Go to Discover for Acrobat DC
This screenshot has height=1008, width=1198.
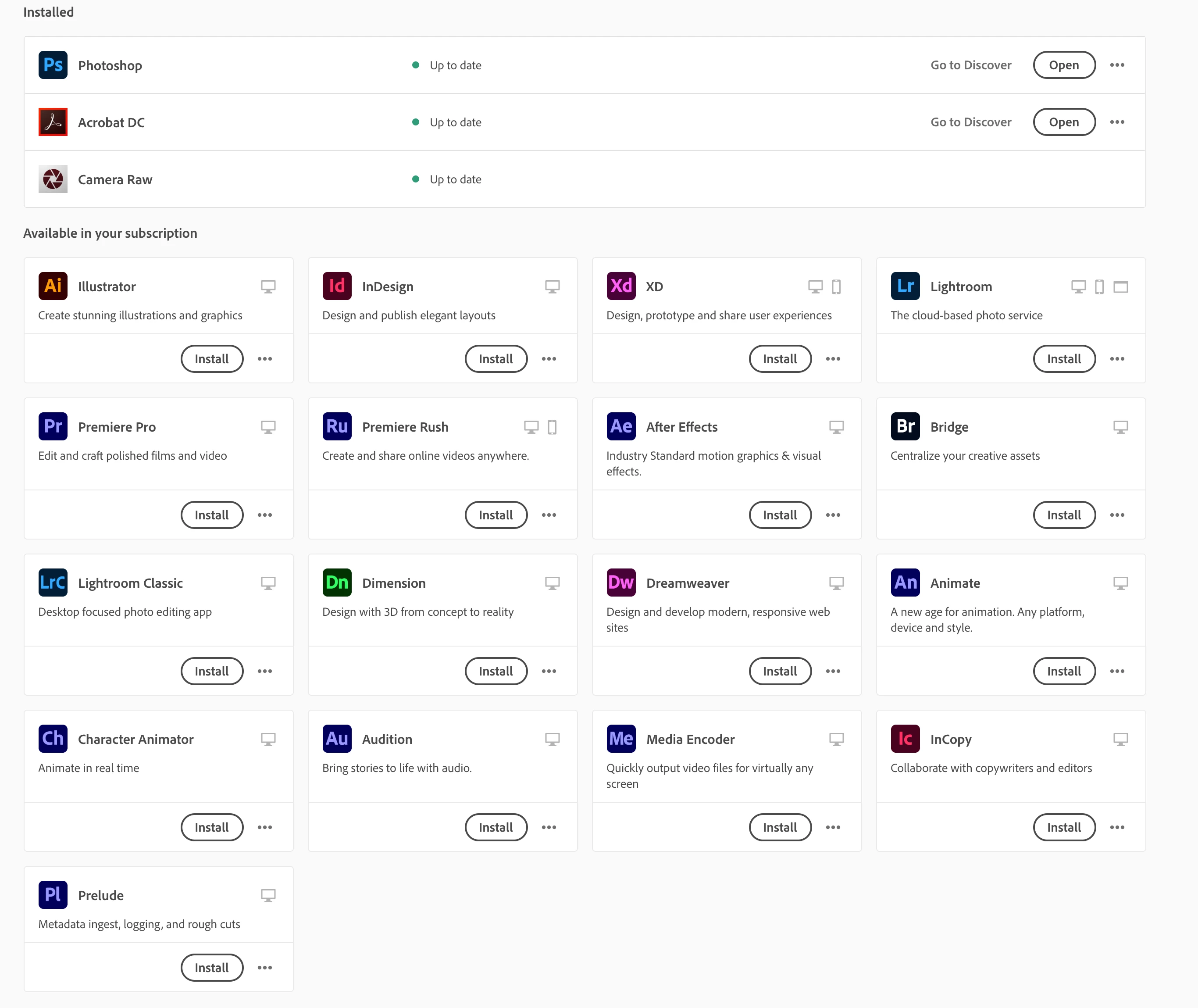pyautogui.click(x=970, y=122)
